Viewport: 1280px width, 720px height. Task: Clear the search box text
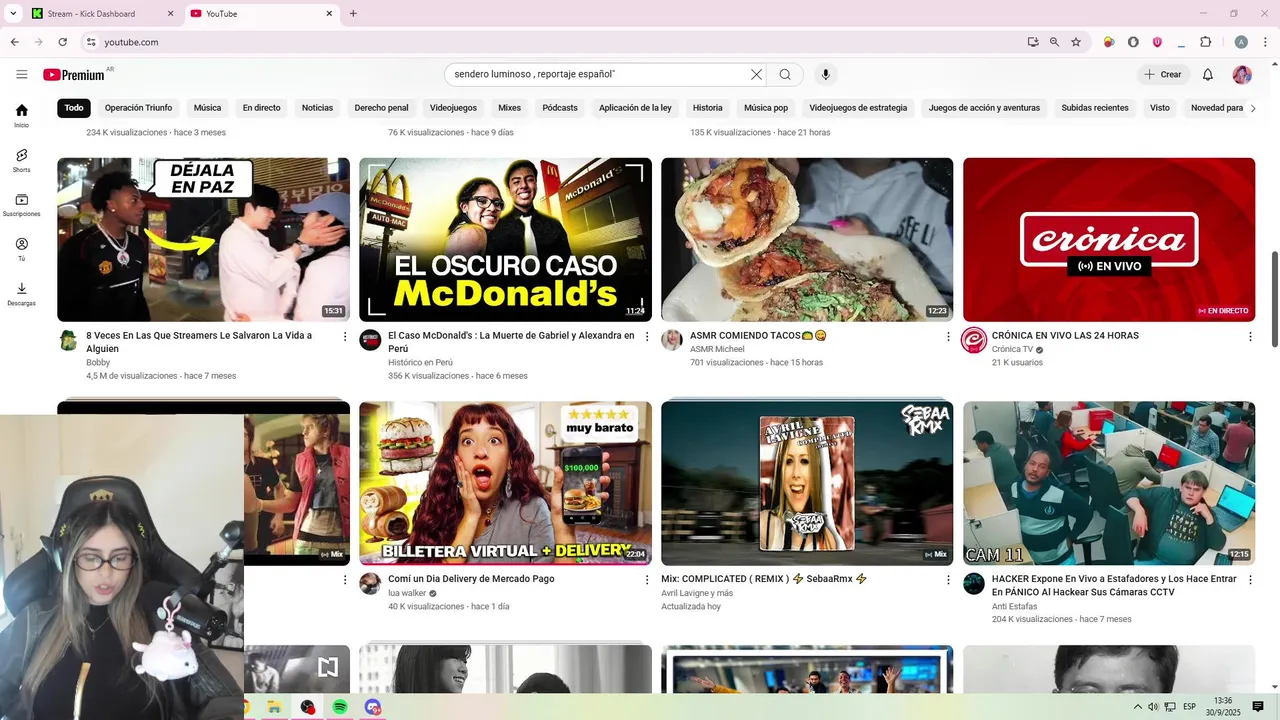[x=756, y=74]
